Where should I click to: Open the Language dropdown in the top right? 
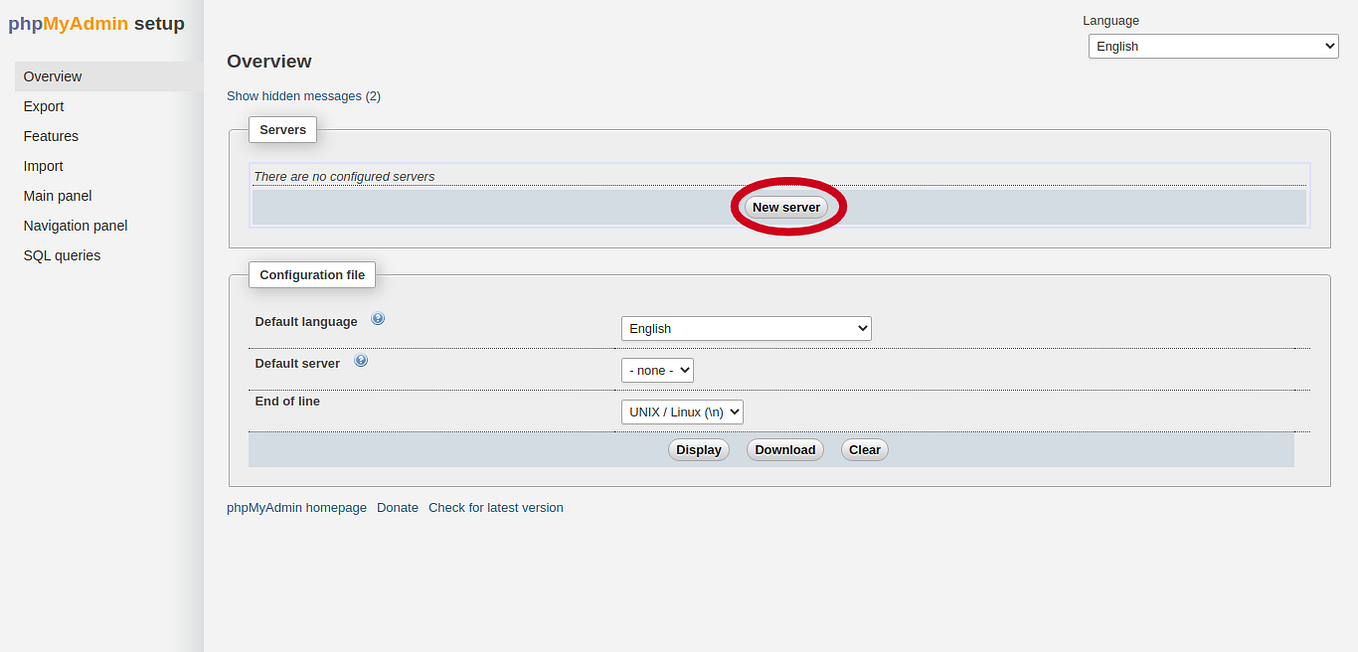pos(1212,45)
